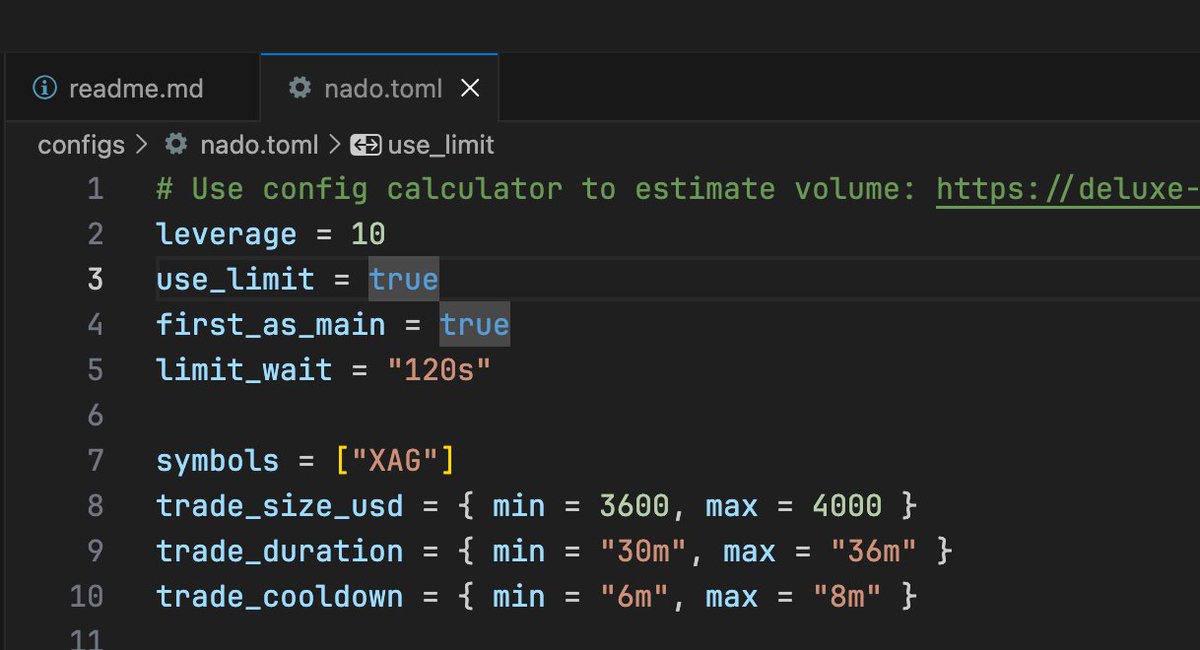
Task: Click the "30m" duration min value
Action: pos(643,551)
